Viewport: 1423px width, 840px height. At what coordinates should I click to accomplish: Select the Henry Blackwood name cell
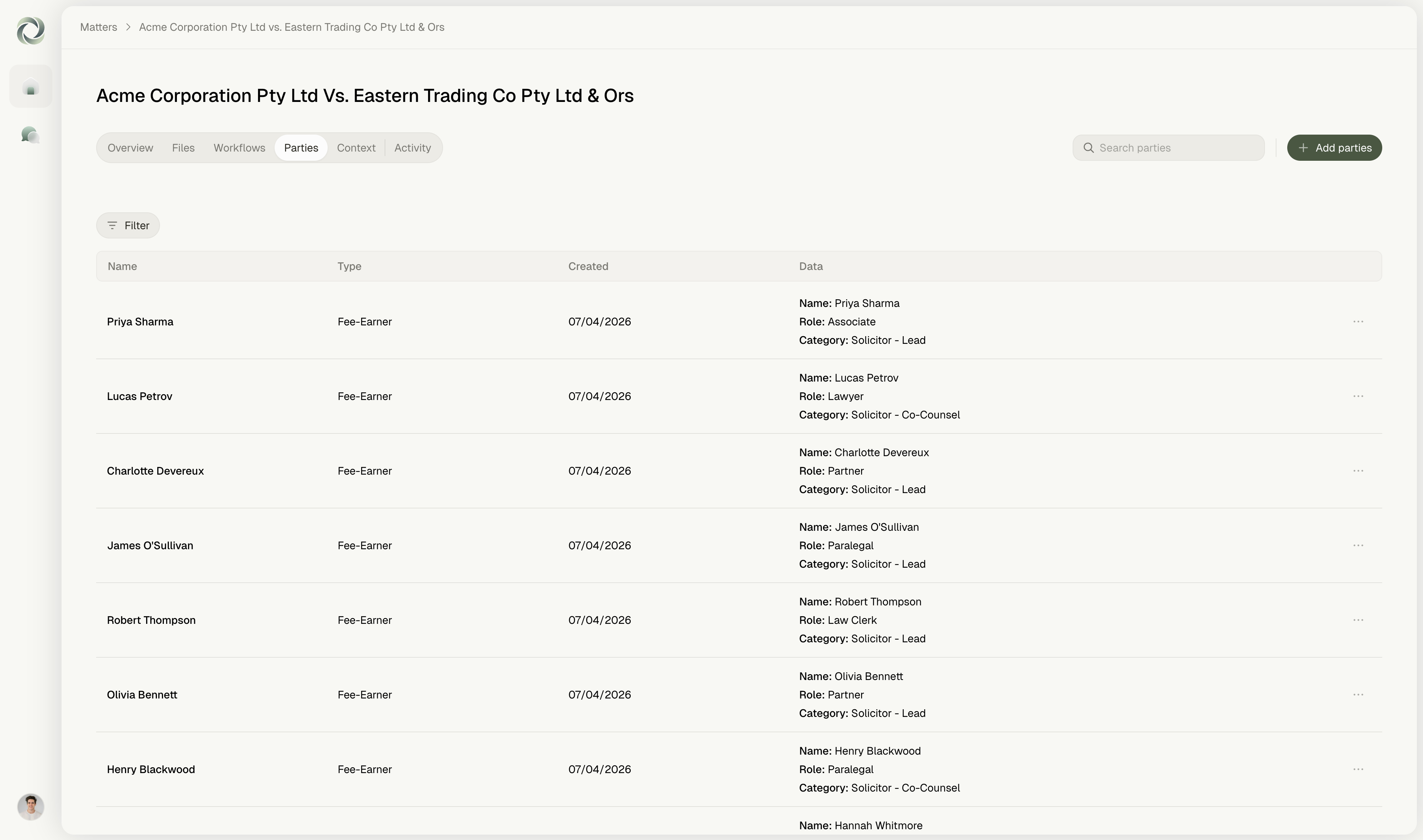pyautogui.click(x=150, y=769)
